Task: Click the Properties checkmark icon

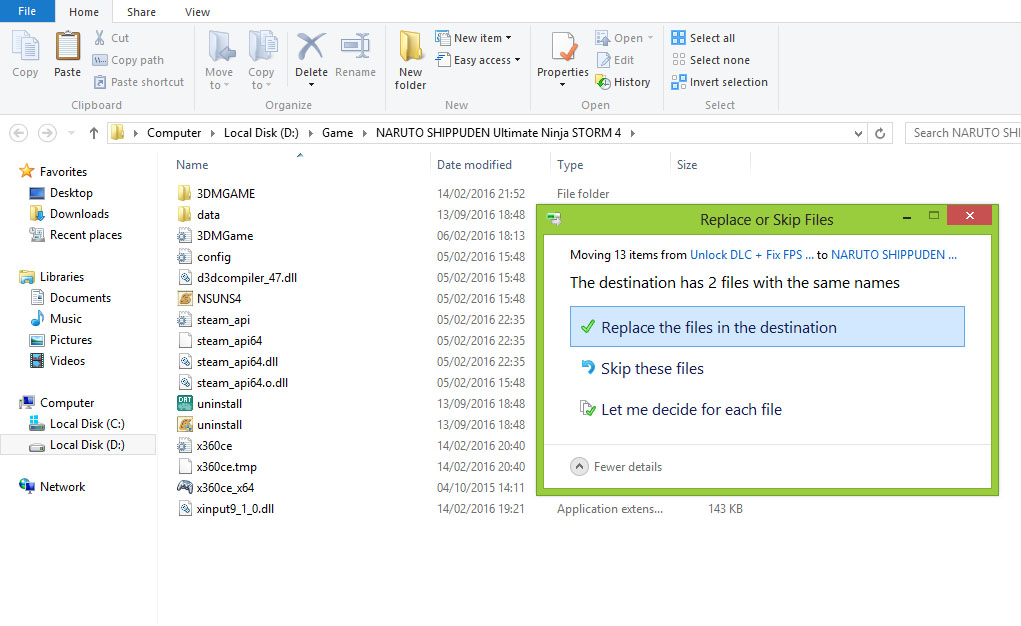Action: (563, 47)
